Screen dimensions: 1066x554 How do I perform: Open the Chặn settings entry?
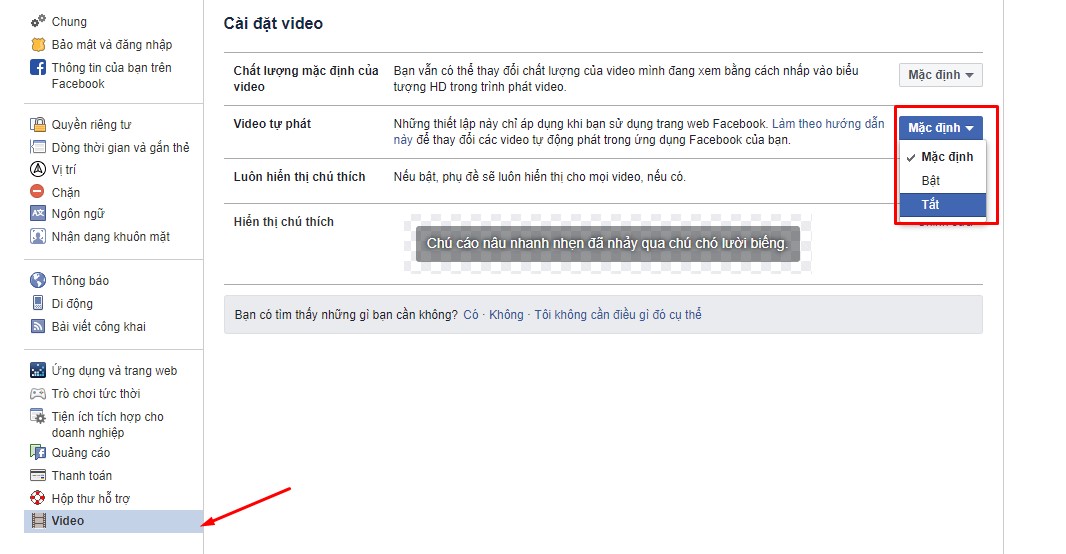65,192
